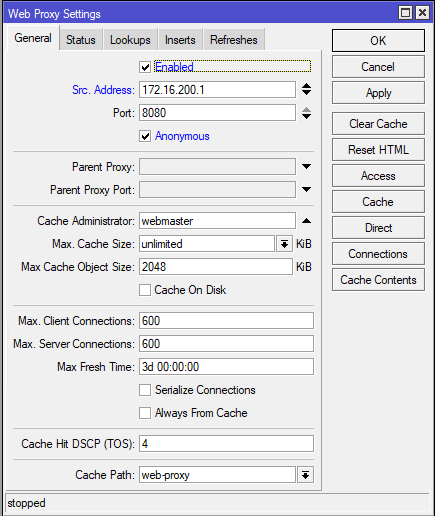This screenshot has height=516, width=435.
Task: Open the Cache rules button
Action: [x=378, y=202]
